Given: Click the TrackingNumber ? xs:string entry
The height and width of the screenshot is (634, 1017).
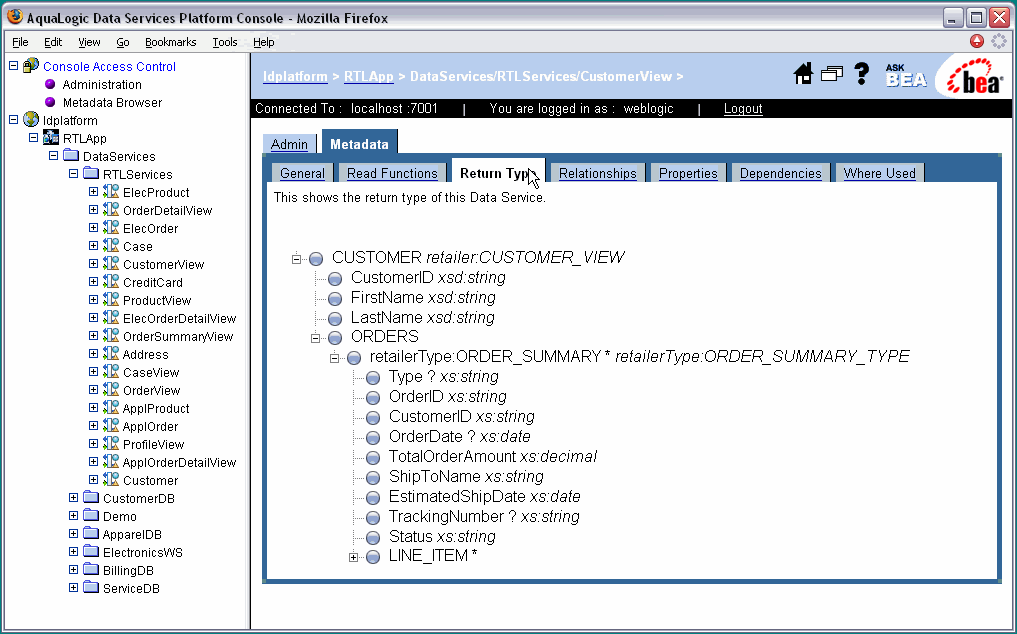Looking at the screenshot, I should [x=484, y=517].
